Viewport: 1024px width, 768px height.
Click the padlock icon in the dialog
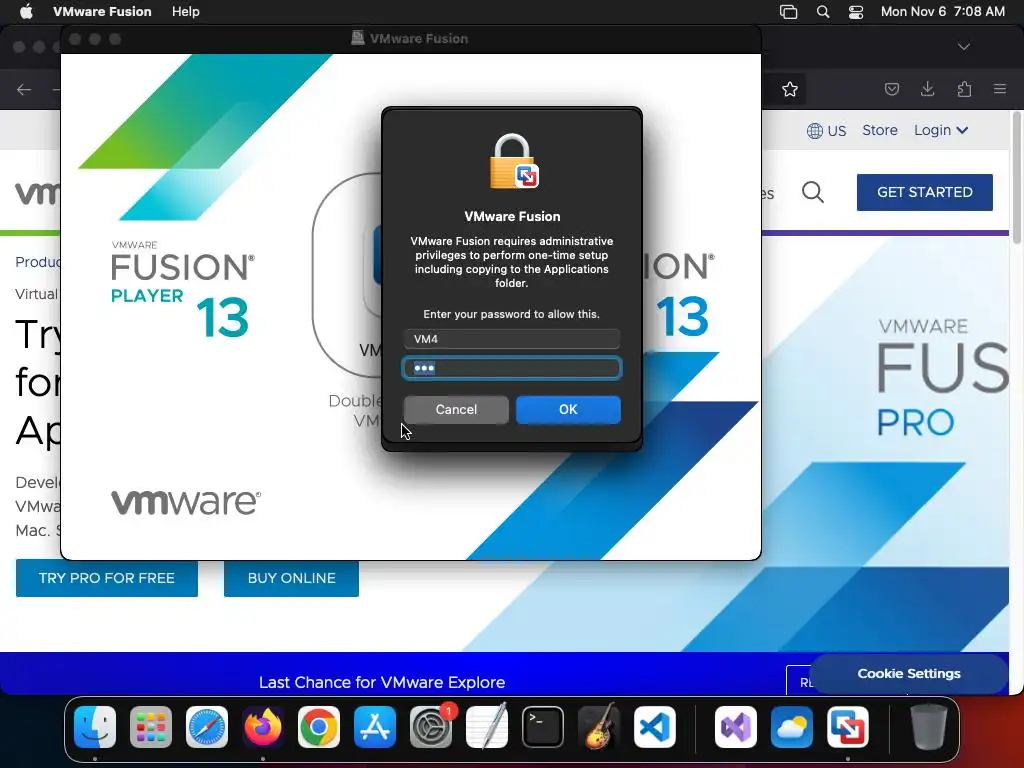pos(513,161)
